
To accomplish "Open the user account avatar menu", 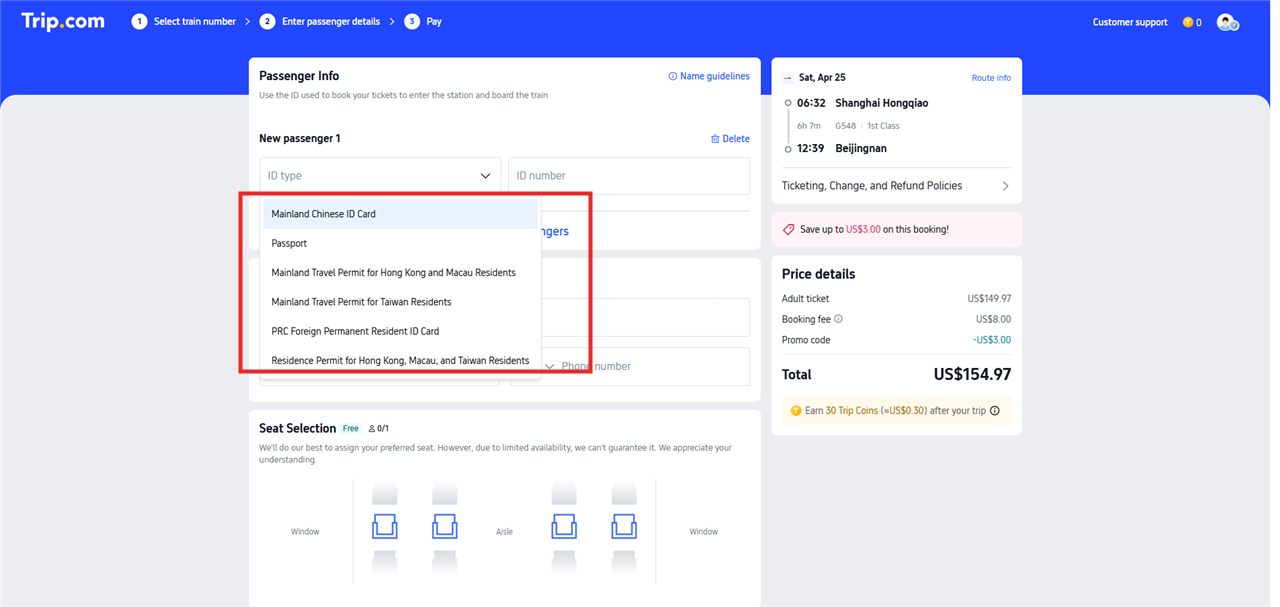I will click(1227, 21).
